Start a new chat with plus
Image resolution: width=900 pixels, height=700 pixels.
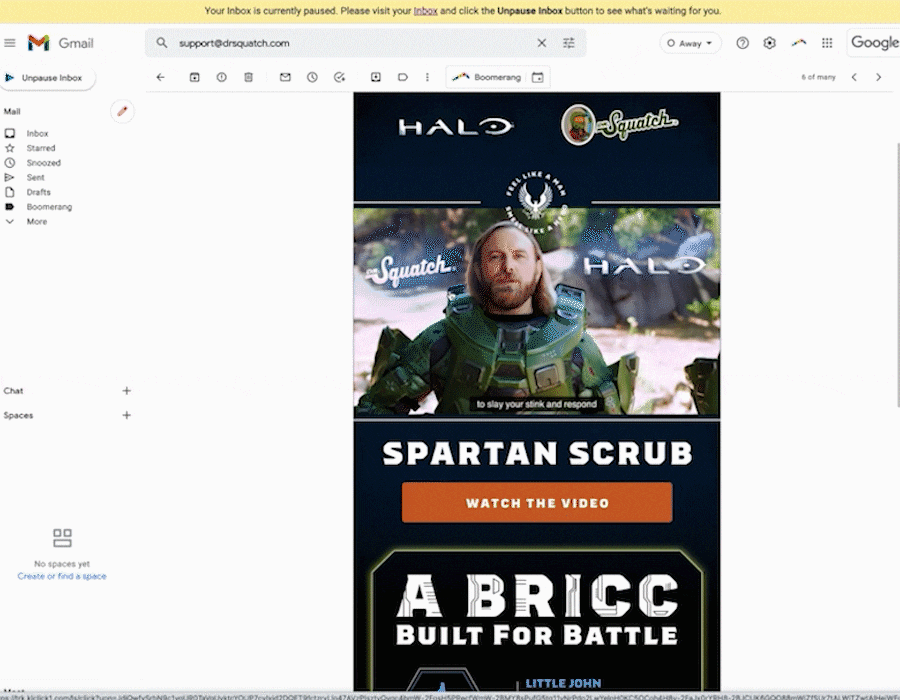[x=127, y=391]
